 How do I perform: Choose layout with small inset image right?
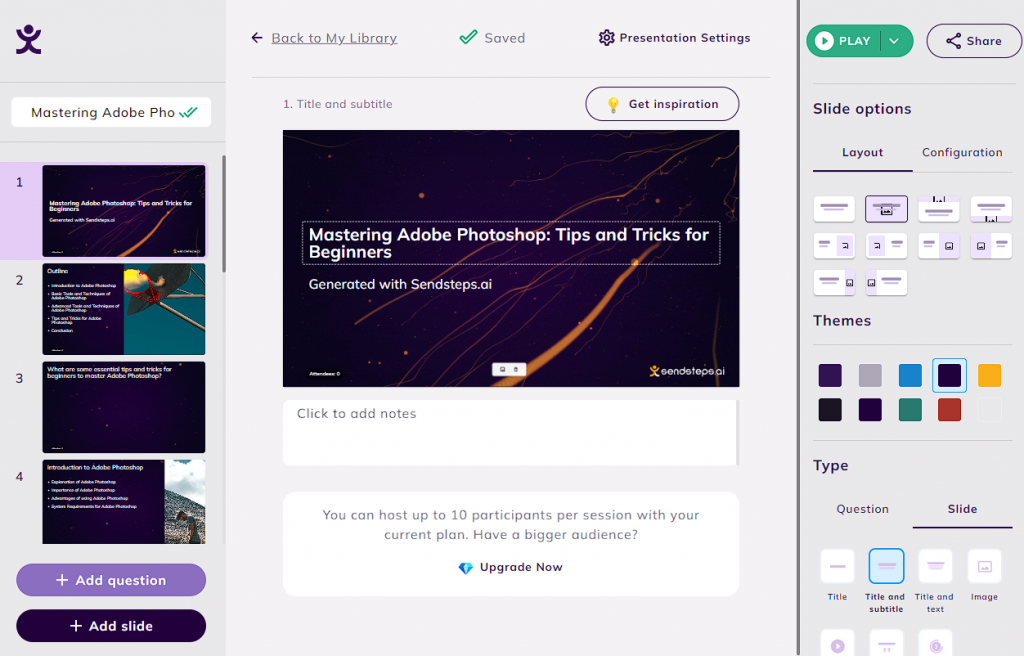834,246
